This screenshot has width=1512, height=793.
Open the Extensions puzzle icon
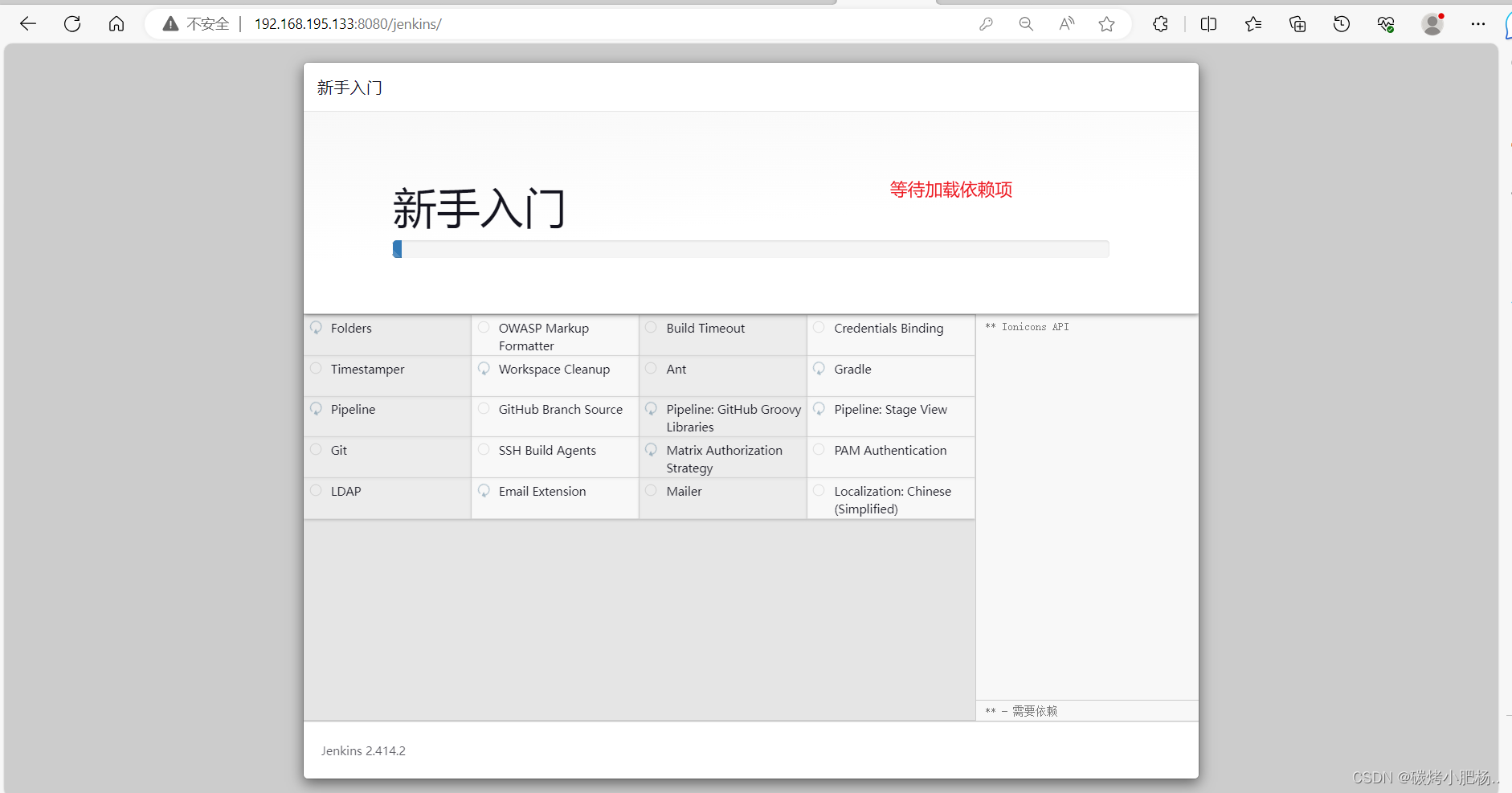1159,24
